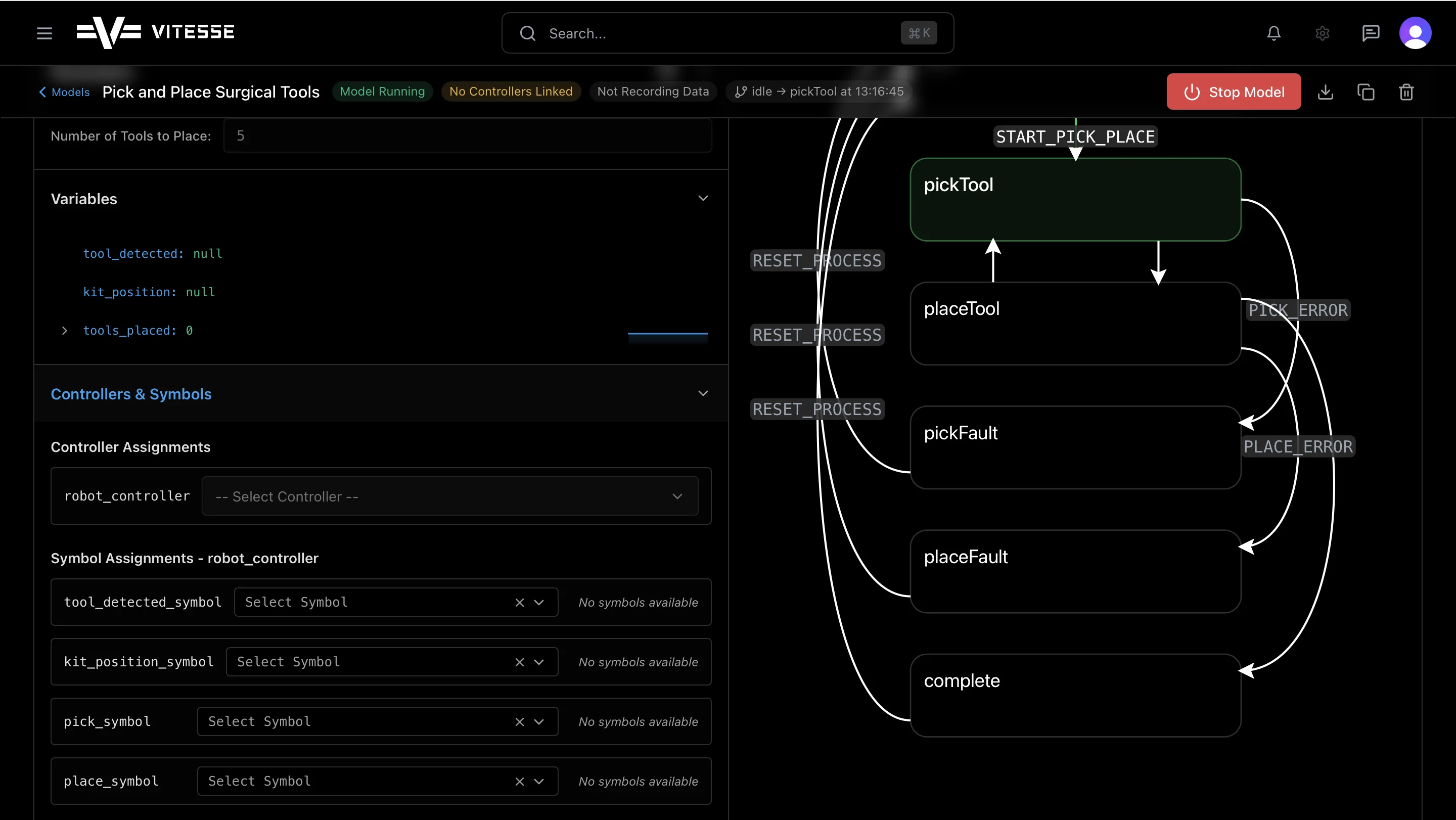Open the hamburger navigation menu
The height and width of the screenshot is (820, 1456).
point(44,33)
